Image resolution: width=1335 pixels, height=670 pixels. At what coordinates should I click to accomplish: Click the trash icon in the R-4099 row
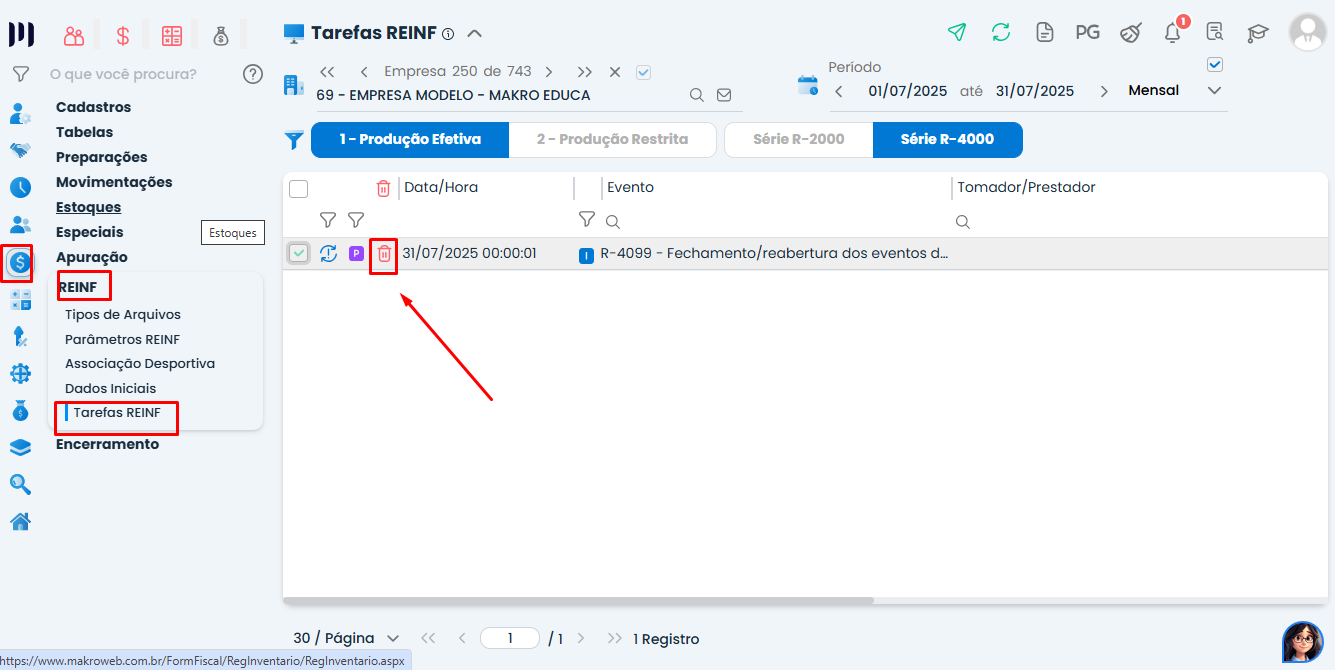pos(384,254)
